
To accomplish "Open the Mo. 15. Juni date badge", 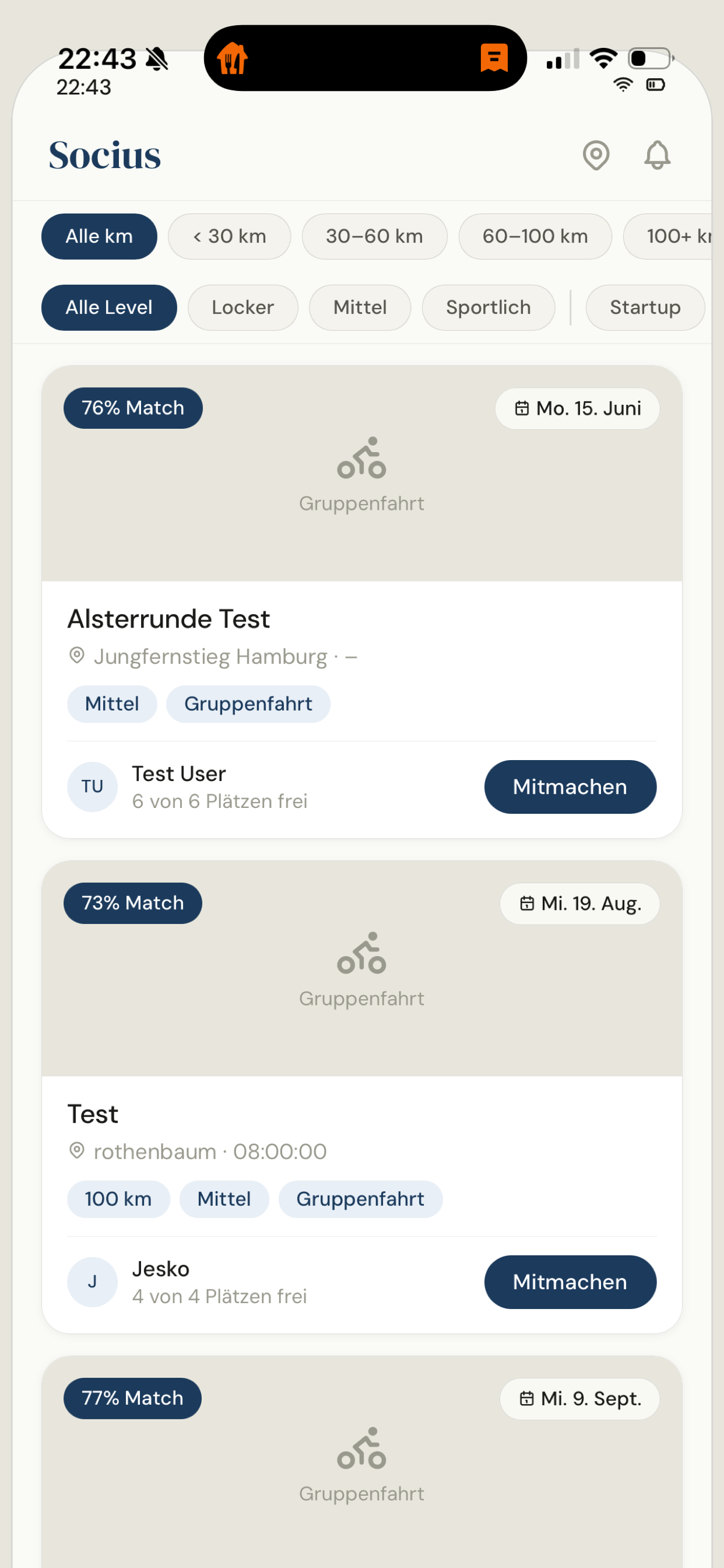I will pos(577,408).
